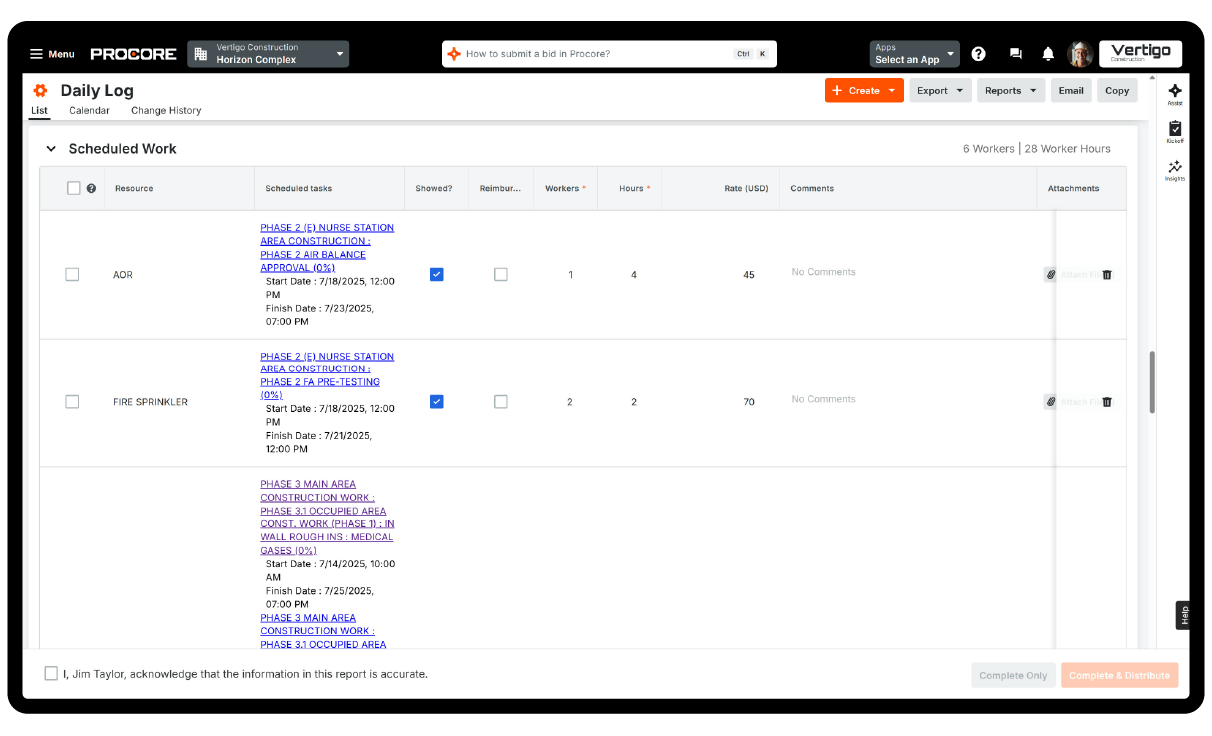The height and width of the screenshot is (736, 1212).
Task: Click the Procore logo
Action: click(x=133, y=54)
